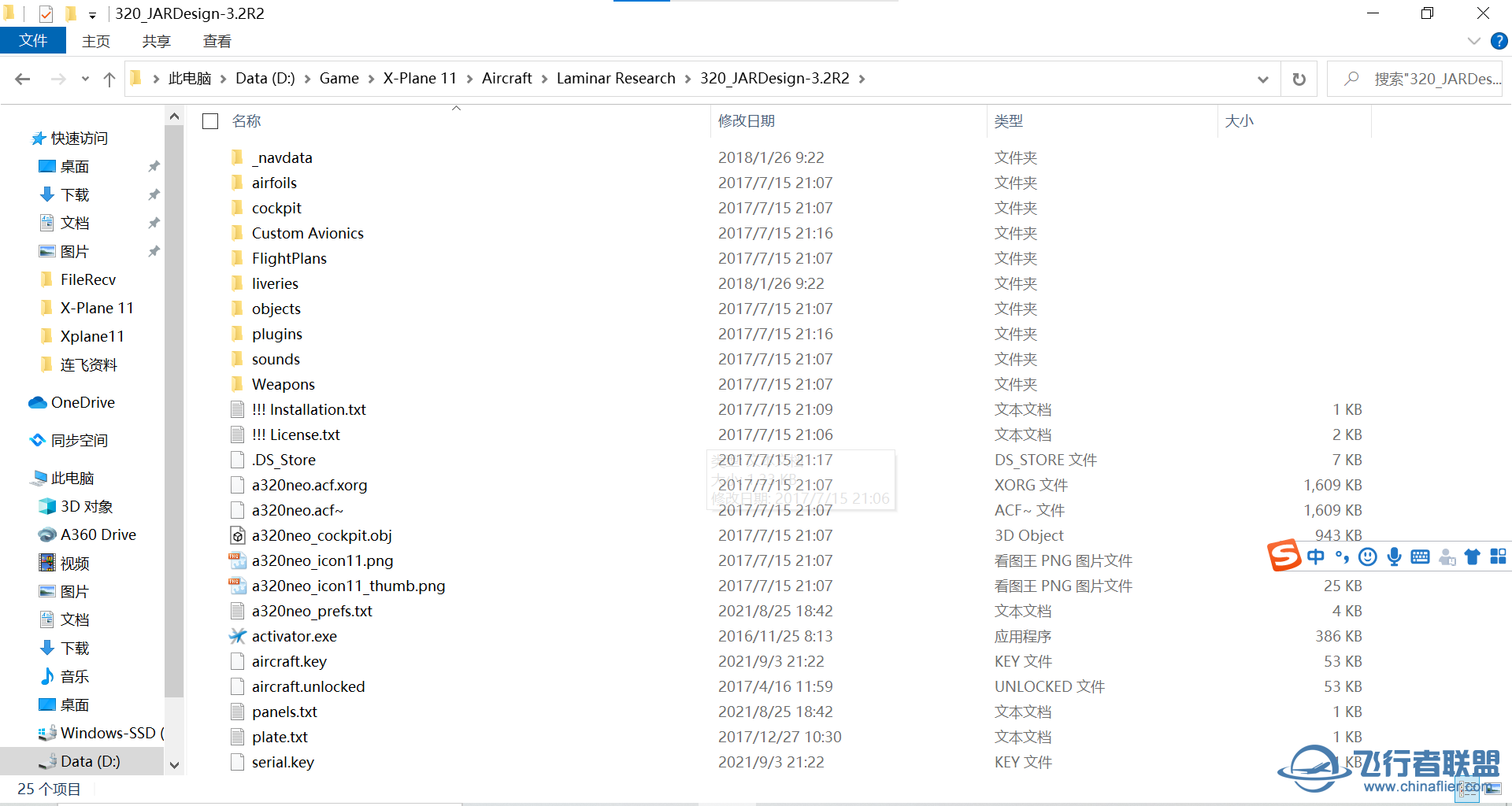Select Data (D:) in navigation pane
This screenshot has width=1512, height=806.
82,761
